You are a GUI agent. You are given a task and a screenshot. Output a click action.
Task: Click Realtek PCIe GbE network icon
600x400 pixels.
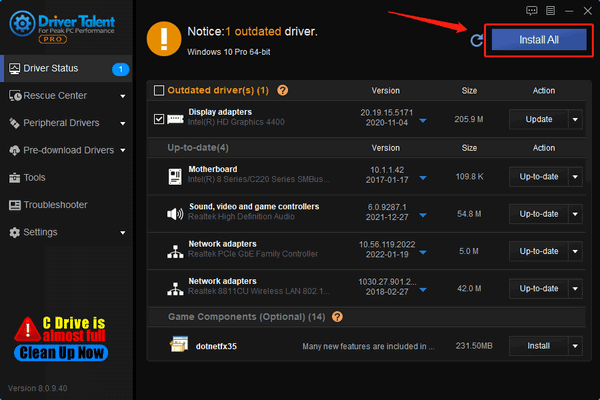tap(175, 251)
